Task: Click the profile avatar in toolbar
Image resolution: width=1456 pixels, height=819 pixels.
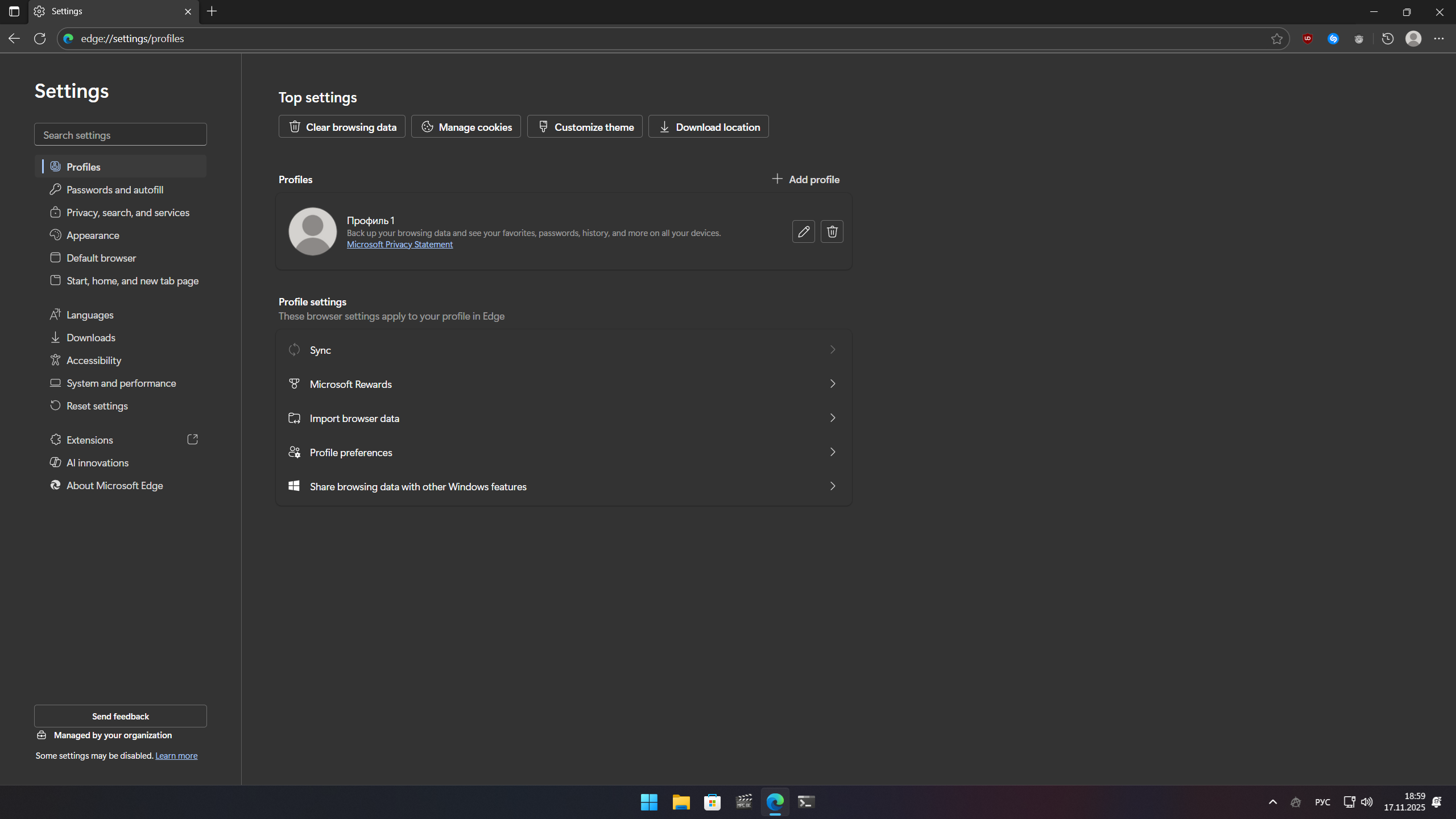Action: coord(1413,39)
